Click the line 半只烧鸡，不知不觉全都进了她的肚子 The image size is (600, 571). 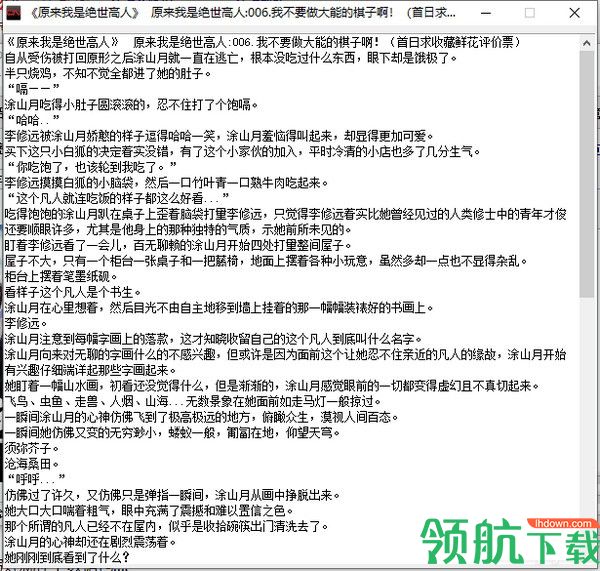click(x=108, y=73)
